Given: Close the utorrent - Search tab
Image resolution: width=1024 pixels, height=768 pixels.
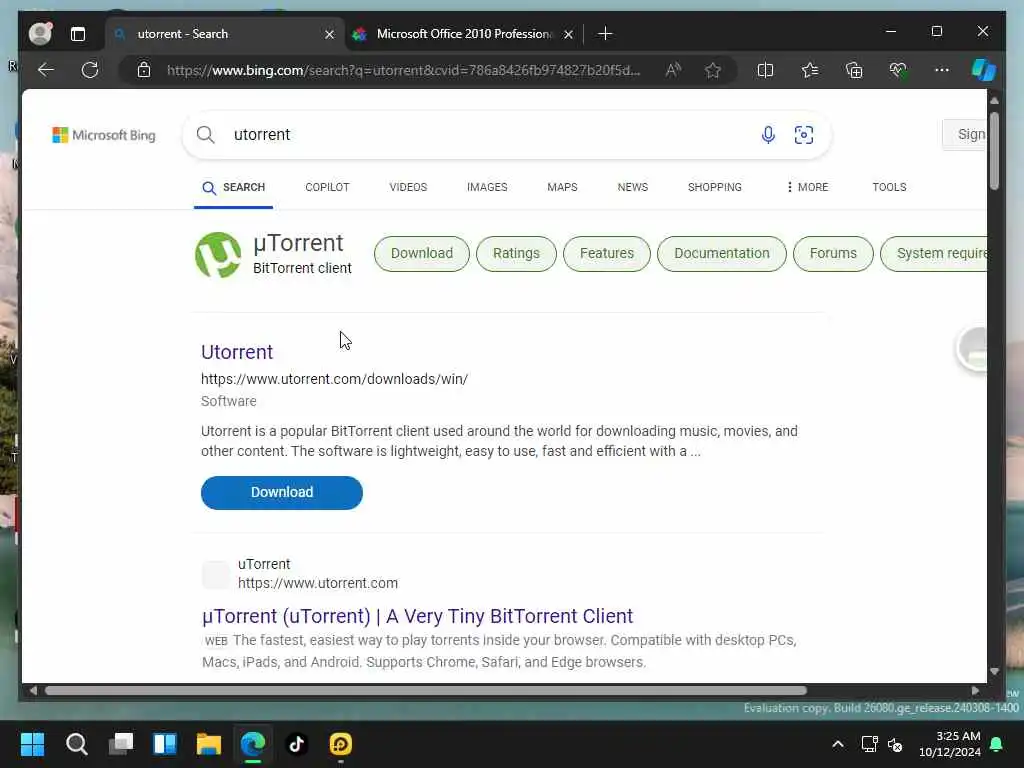Looking at the screenshot, I should (x=330, y=34).
